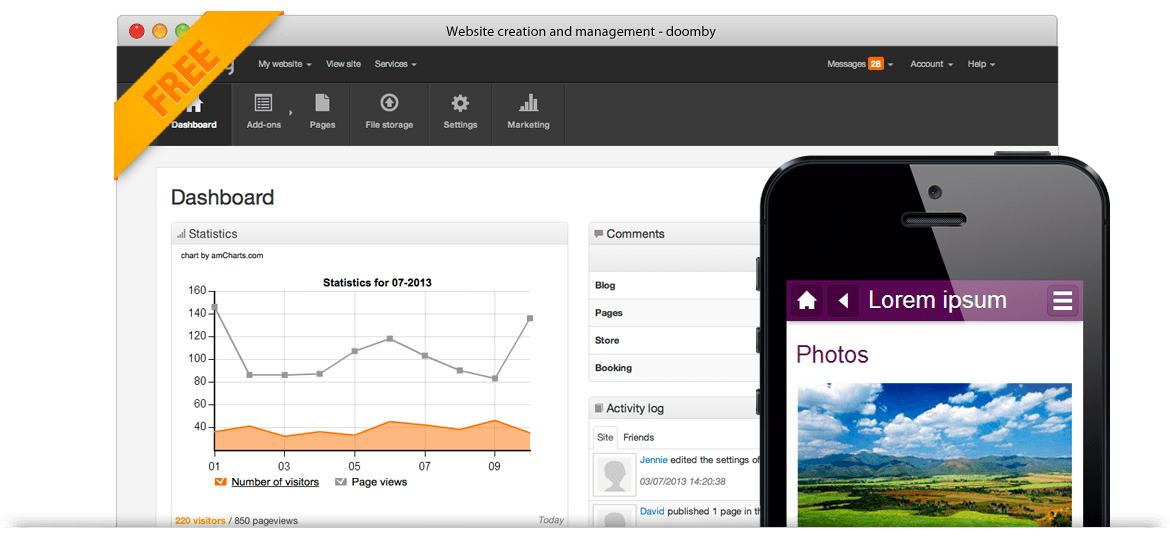Screen dimensions: 1170x550
Task: Click the Comments panel speech icon
Action: (x=598, y=234)
